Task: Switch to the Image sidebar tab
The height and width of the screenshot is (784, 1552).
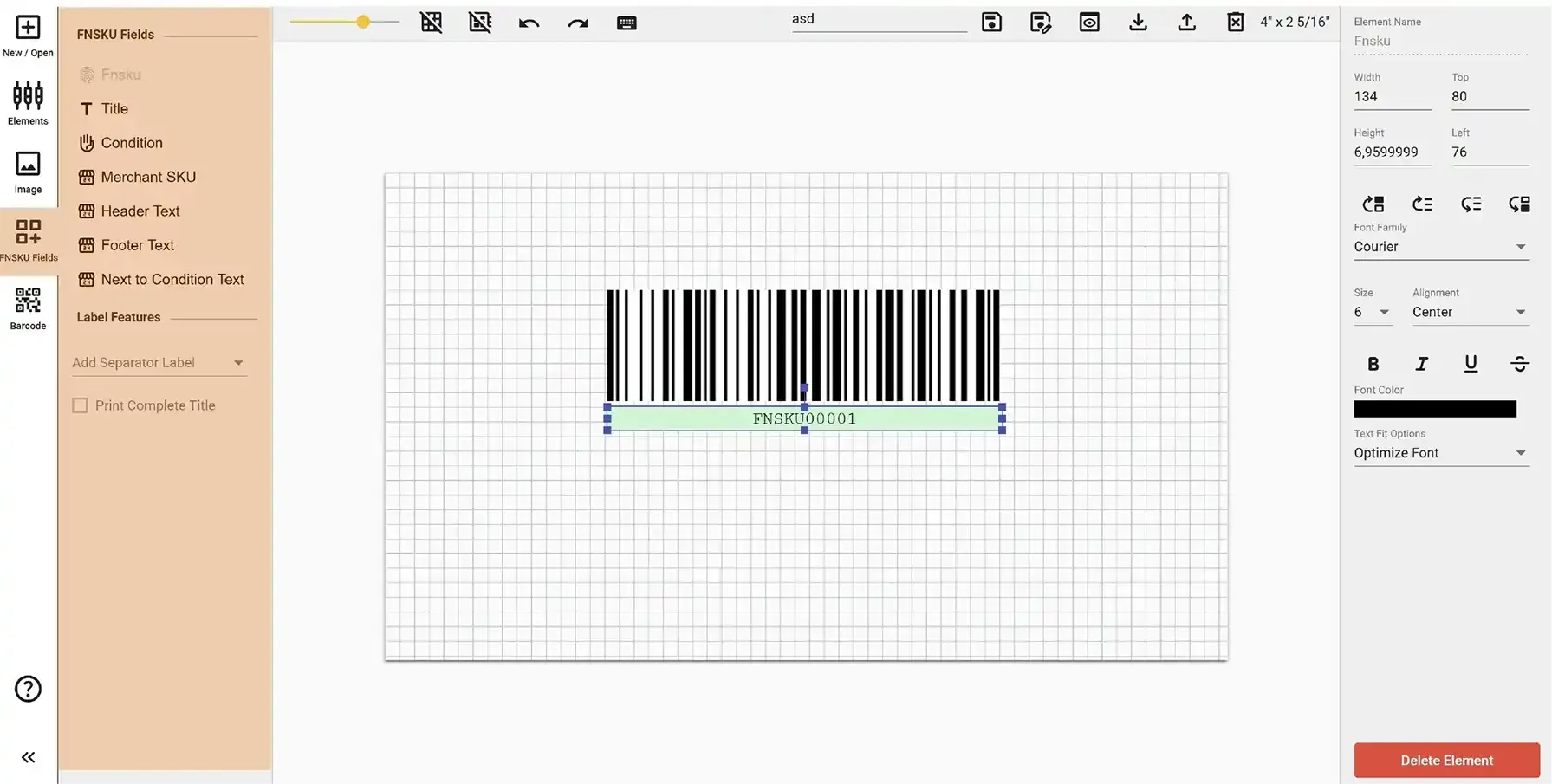Action: [28, 172]
